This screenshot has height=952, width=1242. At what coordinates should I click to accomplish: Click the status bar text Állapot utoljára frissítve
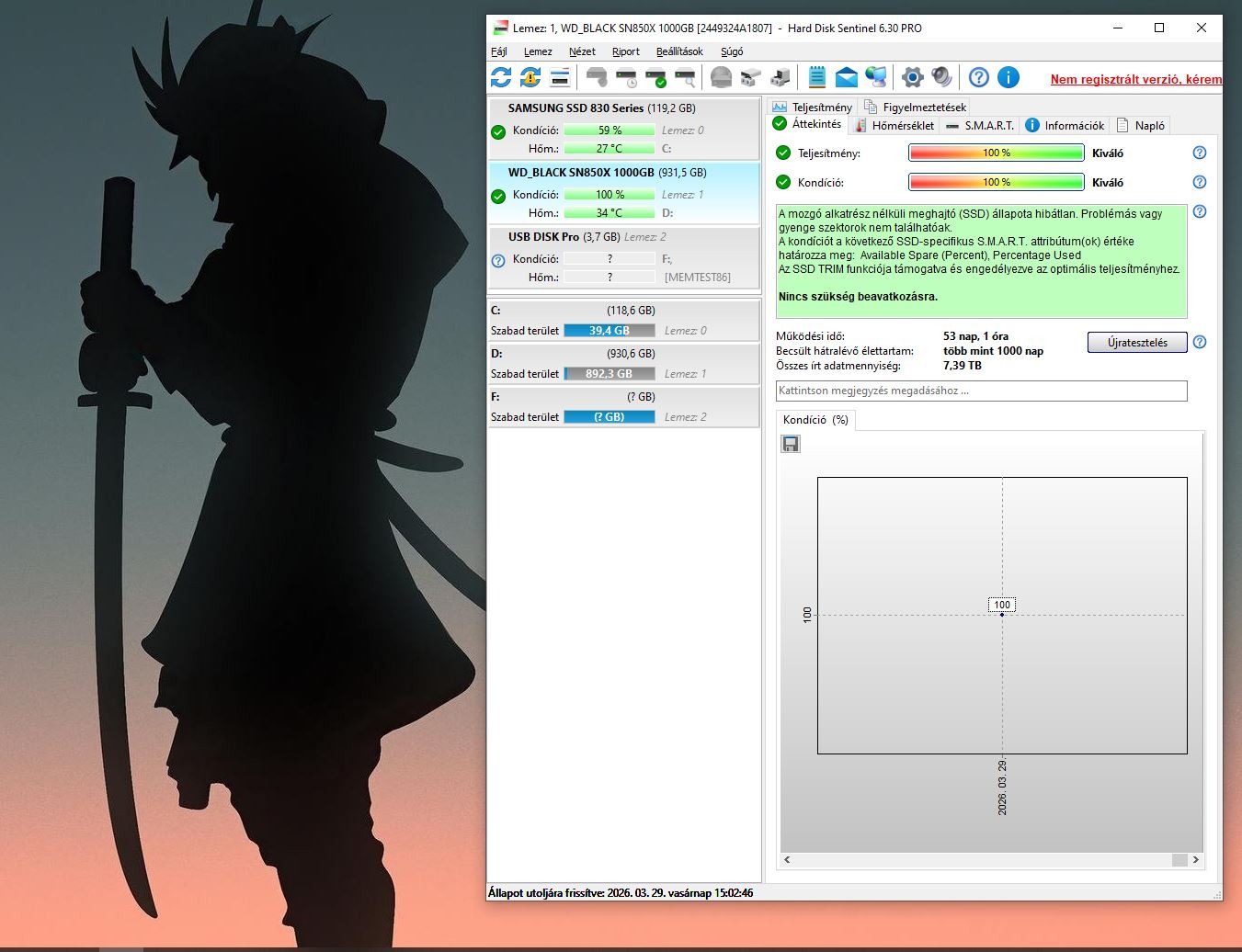click(621, 892)
